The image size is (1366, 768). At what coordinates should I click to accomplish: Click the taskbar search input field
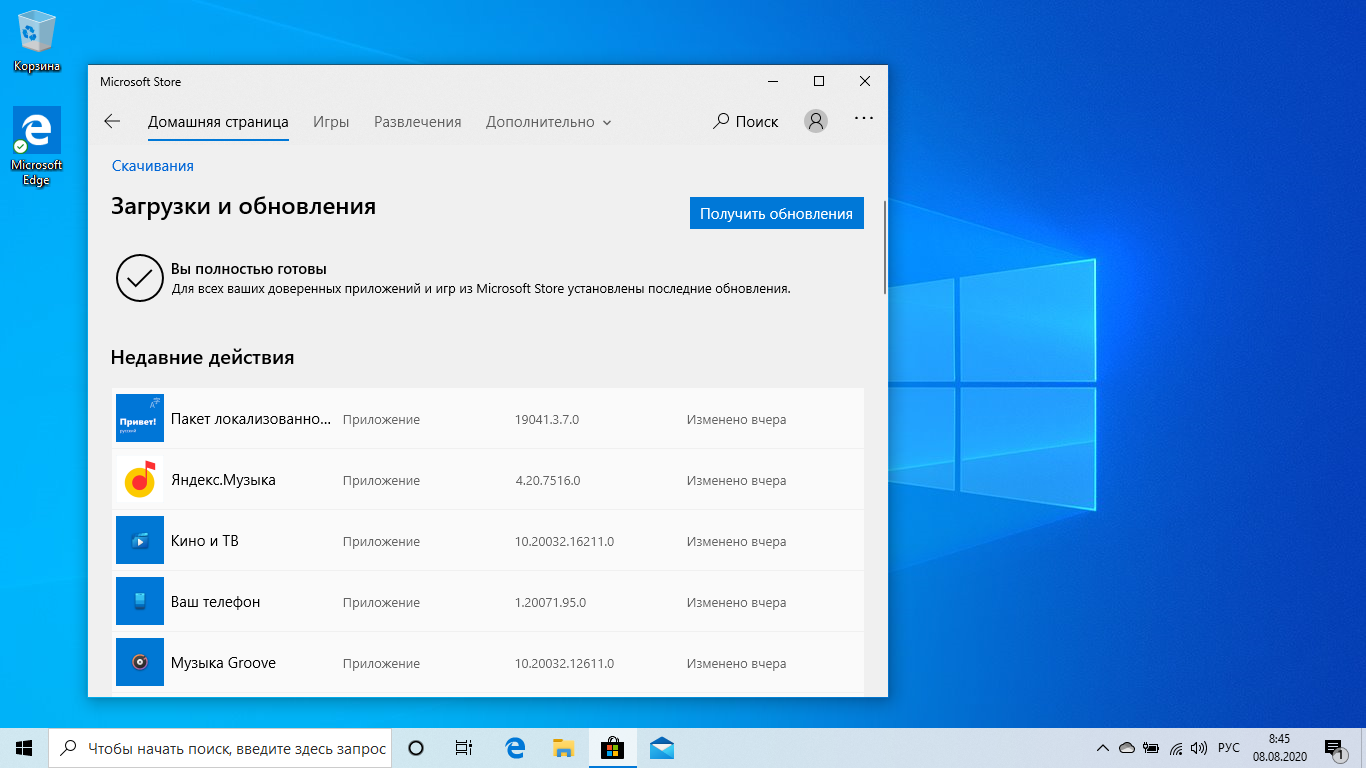pos(220,747)
